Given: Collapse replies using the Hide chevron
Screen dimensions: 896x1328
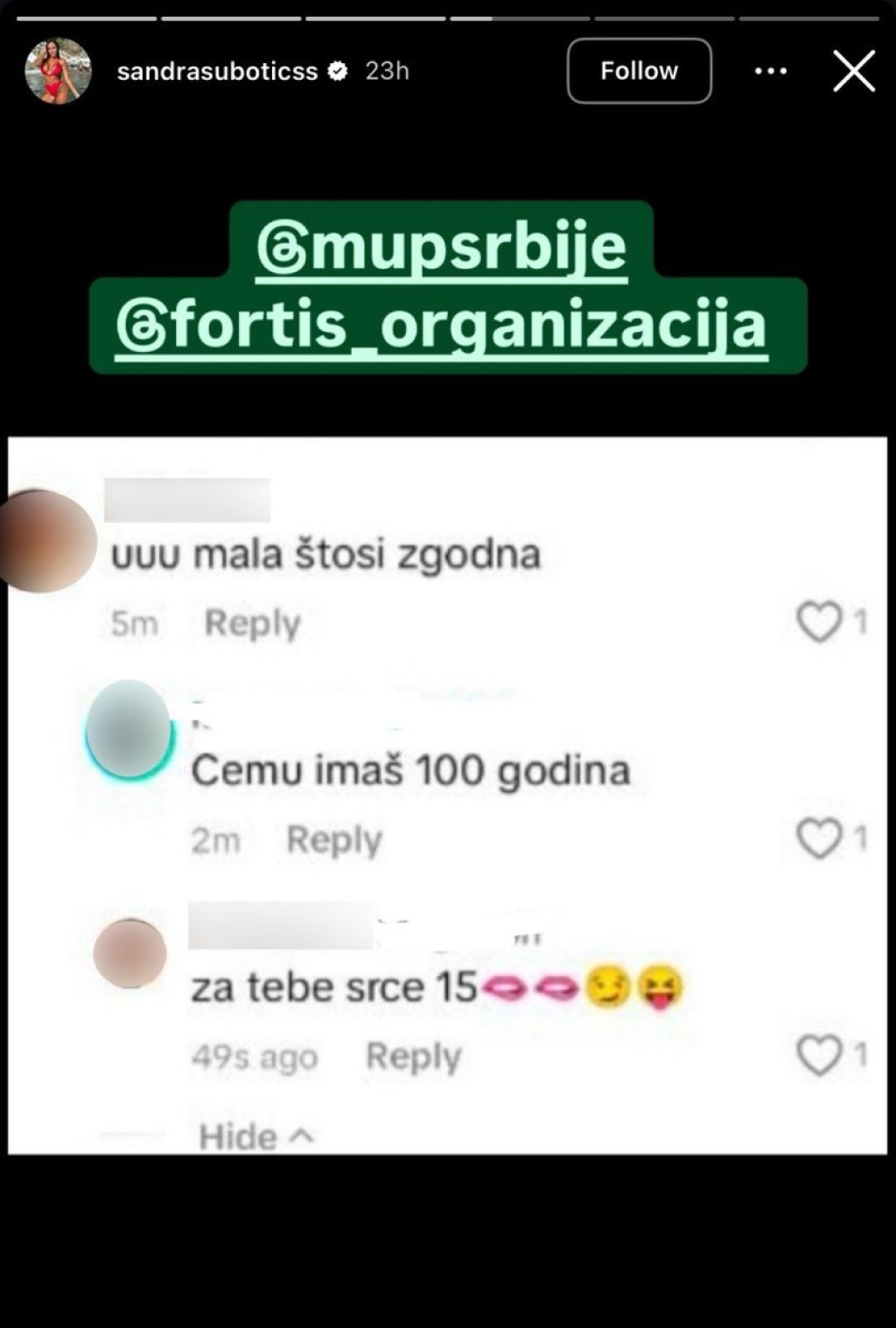Looking at the screenshot, I should [x=255, y=1136].
